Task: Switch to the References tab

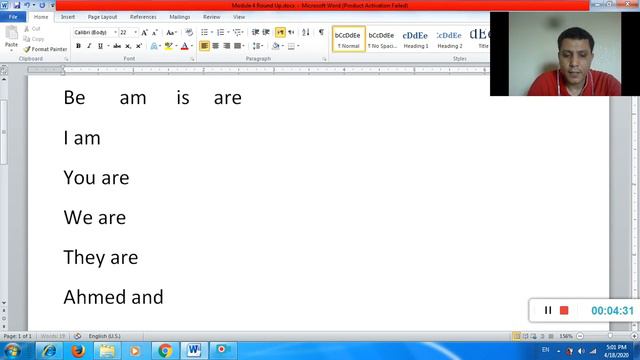Action: pyautogui.click(x=143, y=17)
